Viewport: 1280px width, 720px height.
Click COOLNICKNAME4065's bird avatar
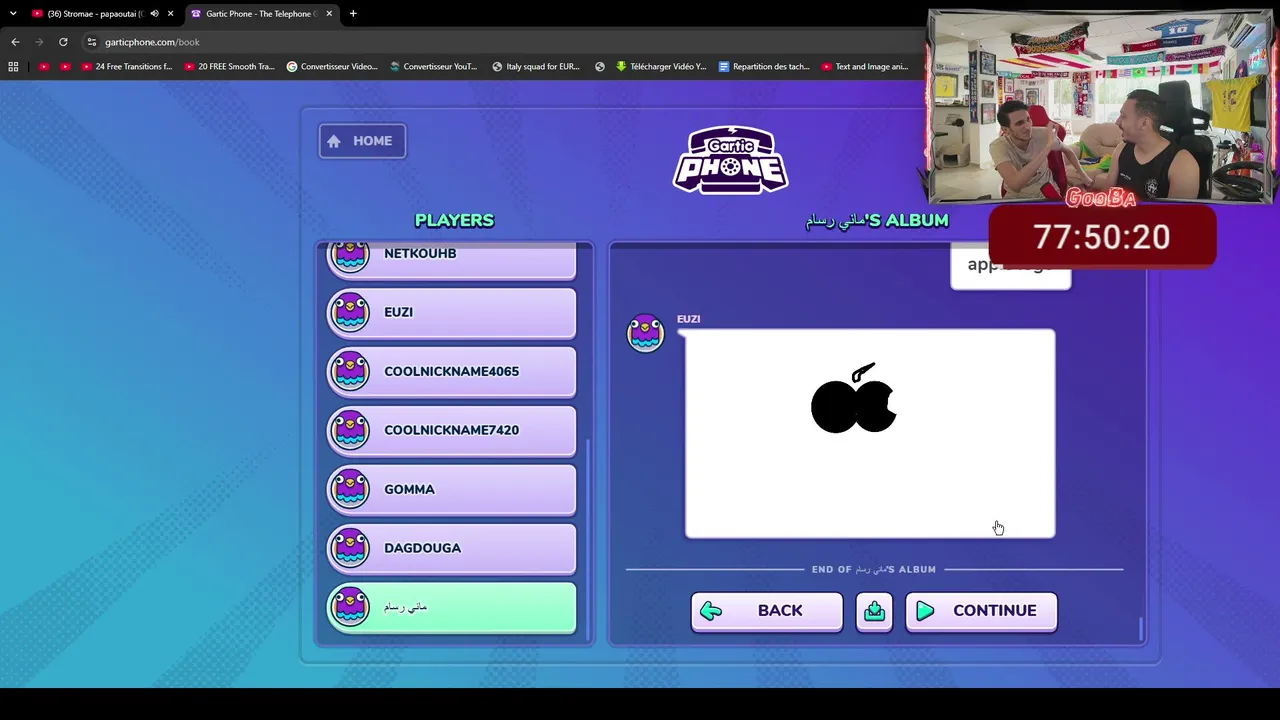tap(350, 371)
